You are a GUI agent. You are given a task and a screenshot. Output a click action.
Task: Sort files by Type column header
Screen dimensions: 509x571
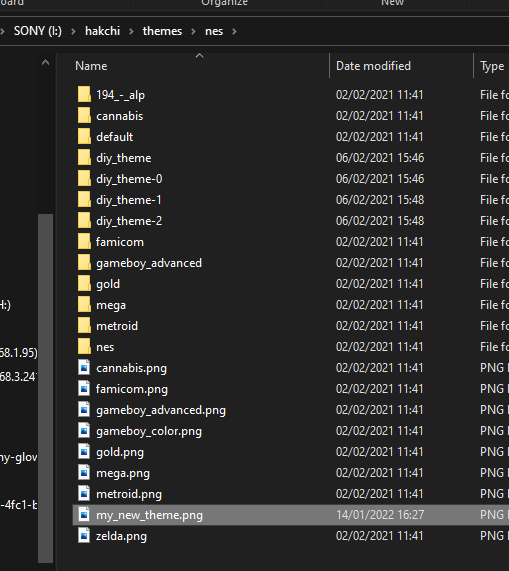pyautogui.click(x=492, y=66)
